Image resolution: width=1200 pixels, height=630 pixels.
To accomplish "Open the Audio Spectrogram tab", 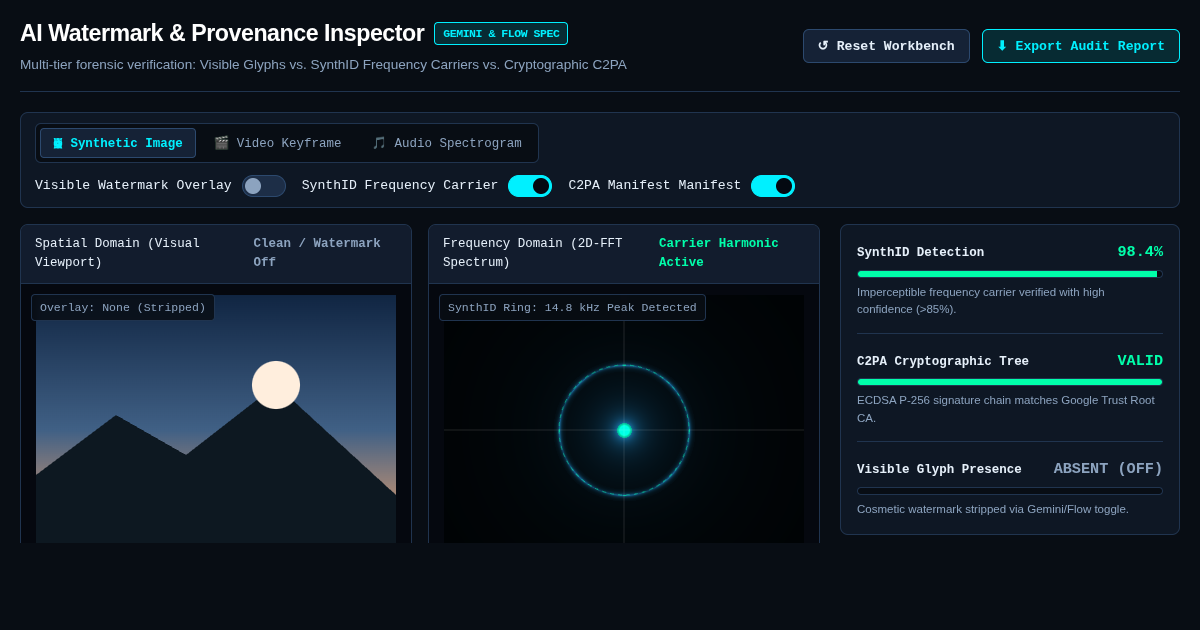I will tap(447, 143).
